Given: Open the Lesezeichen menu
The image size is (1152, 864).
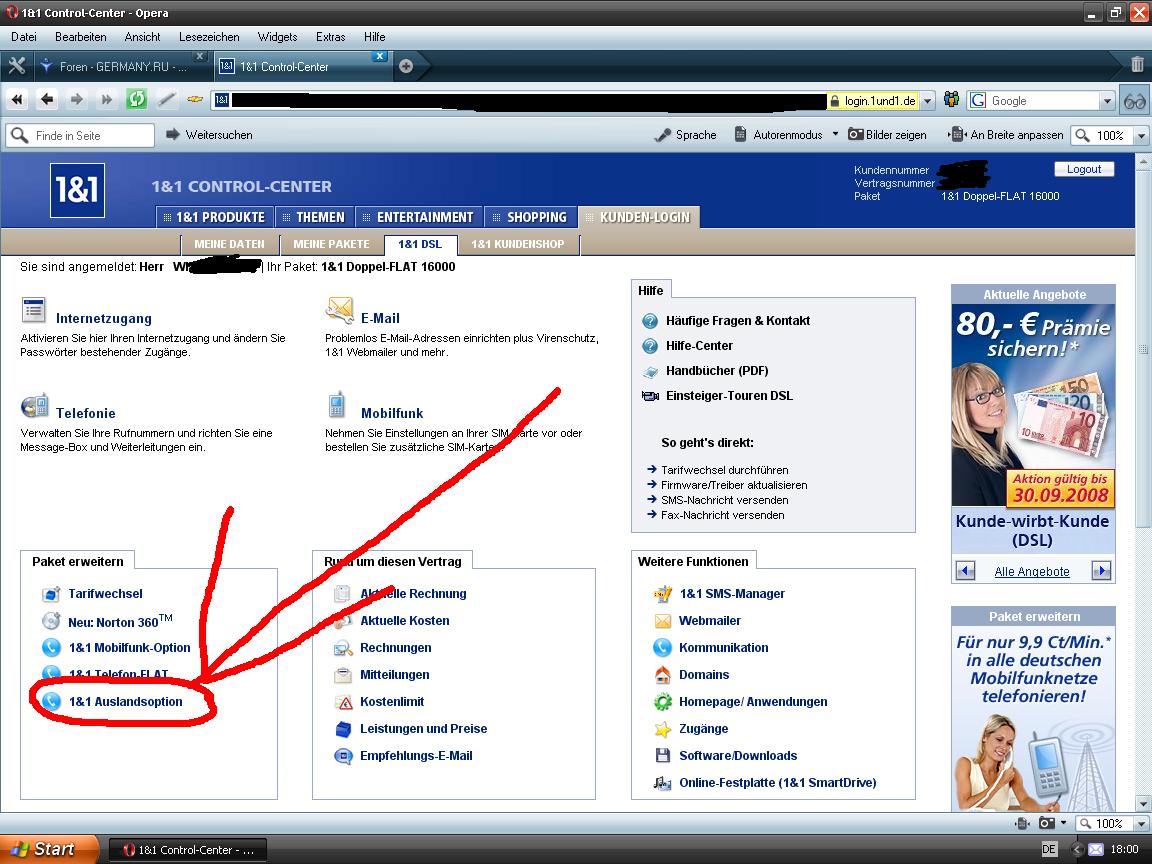Looking at the screenshot, I should [x=209, y=37].
